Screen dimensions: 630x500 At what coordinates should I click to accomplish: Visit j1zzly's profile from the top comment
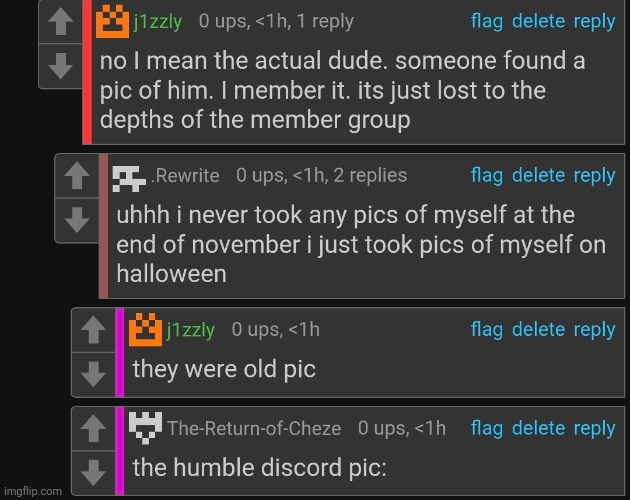pyautogui.click(x=158, y=22)
